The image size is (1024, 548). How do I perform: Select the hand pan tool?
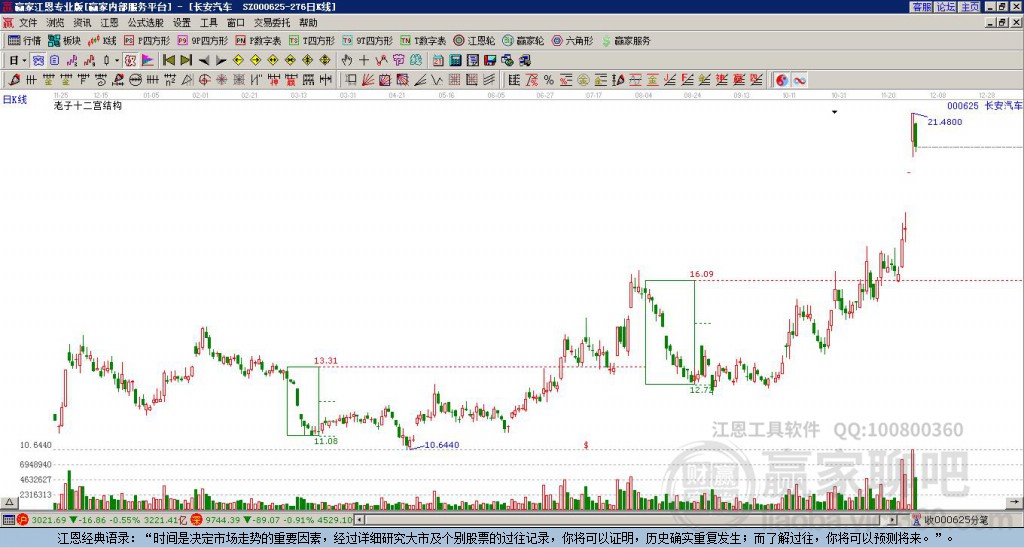[347, 61]
